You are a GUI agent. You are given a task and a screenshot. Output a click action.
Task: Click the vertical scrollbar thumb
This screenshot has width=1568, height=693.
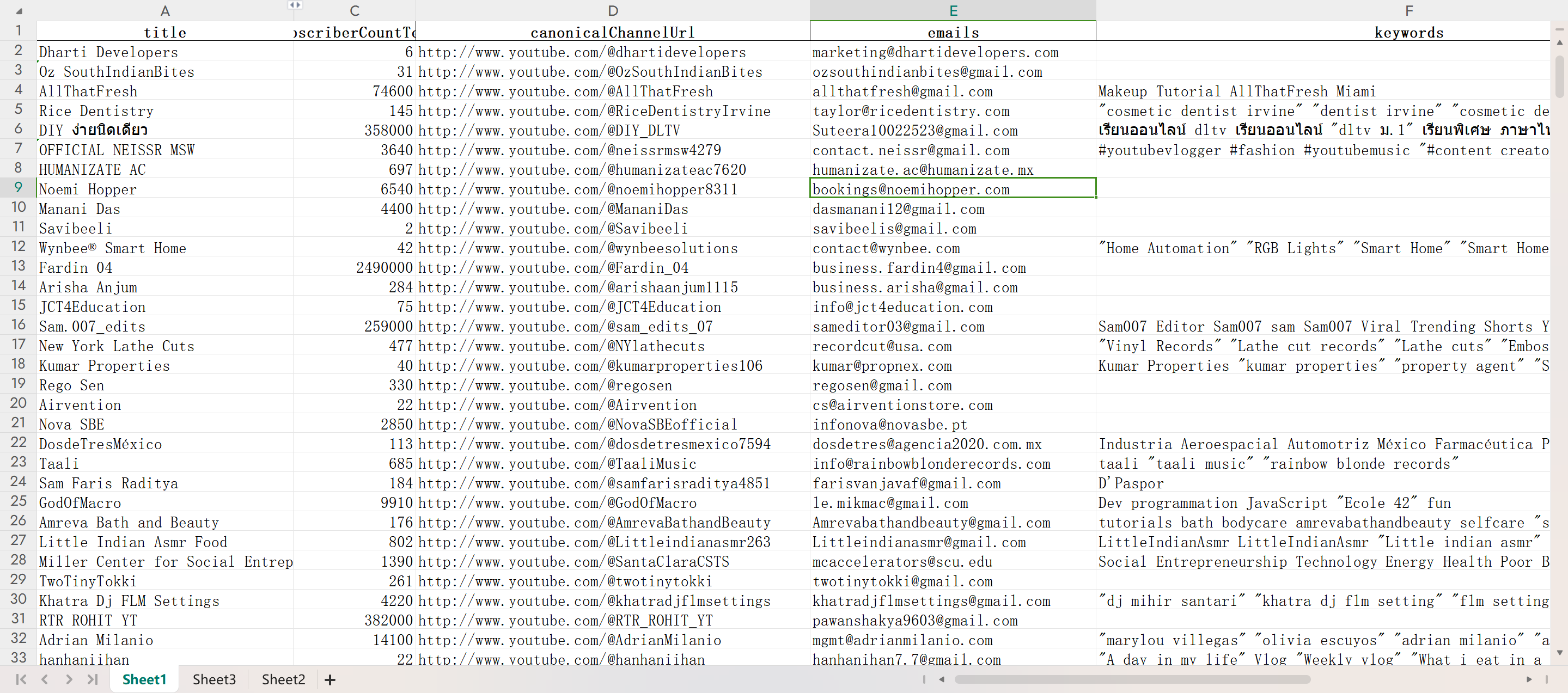click(1559, 76)
